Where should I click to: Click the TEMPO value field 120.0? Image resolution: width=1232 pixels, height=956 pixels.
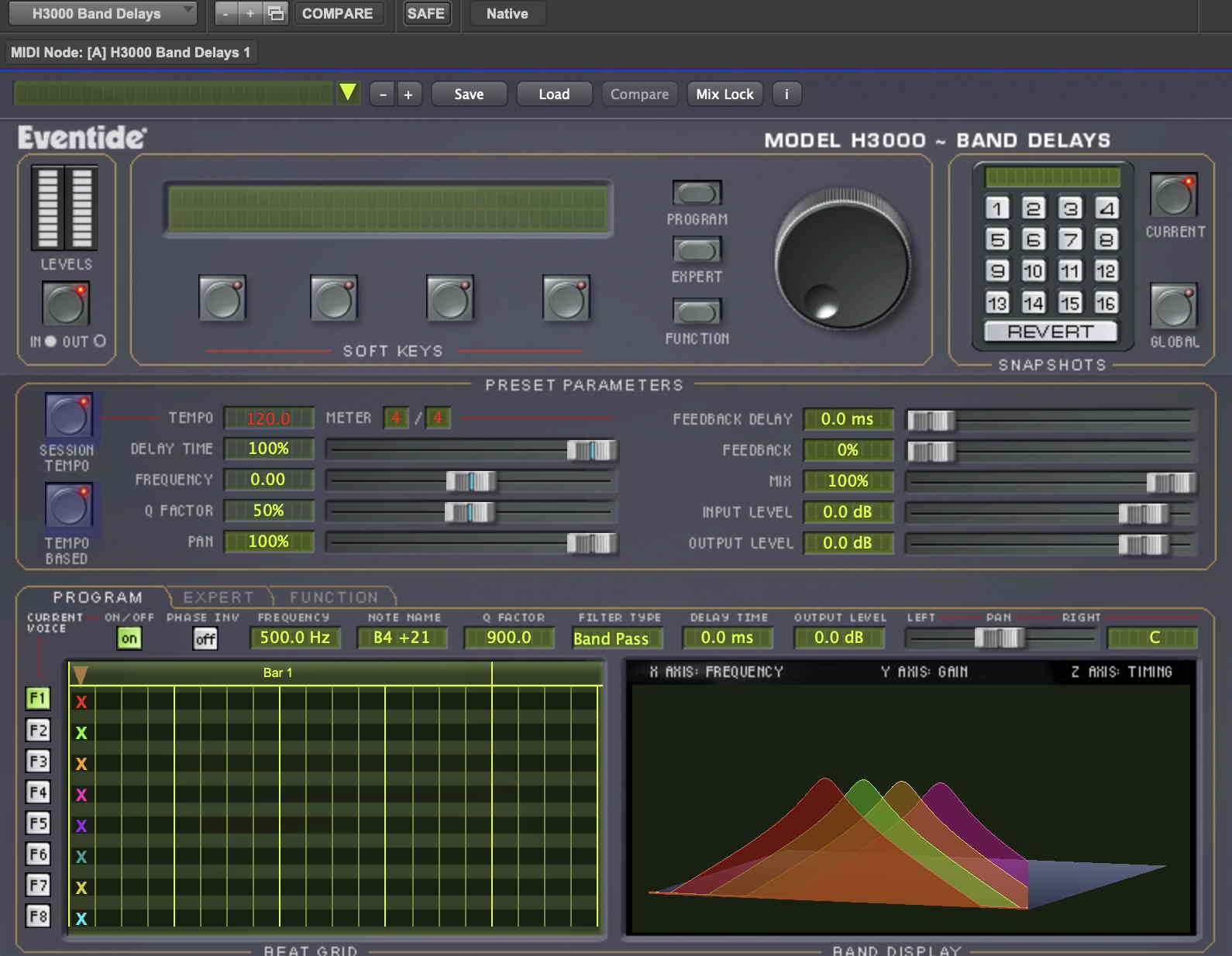click(x=268, y=418)
